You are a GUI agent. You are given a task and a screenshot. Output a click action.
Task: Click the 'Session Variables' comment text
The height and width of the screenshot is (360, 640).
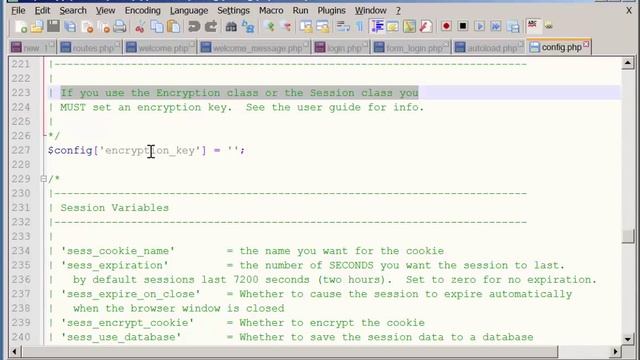(115, 208)
